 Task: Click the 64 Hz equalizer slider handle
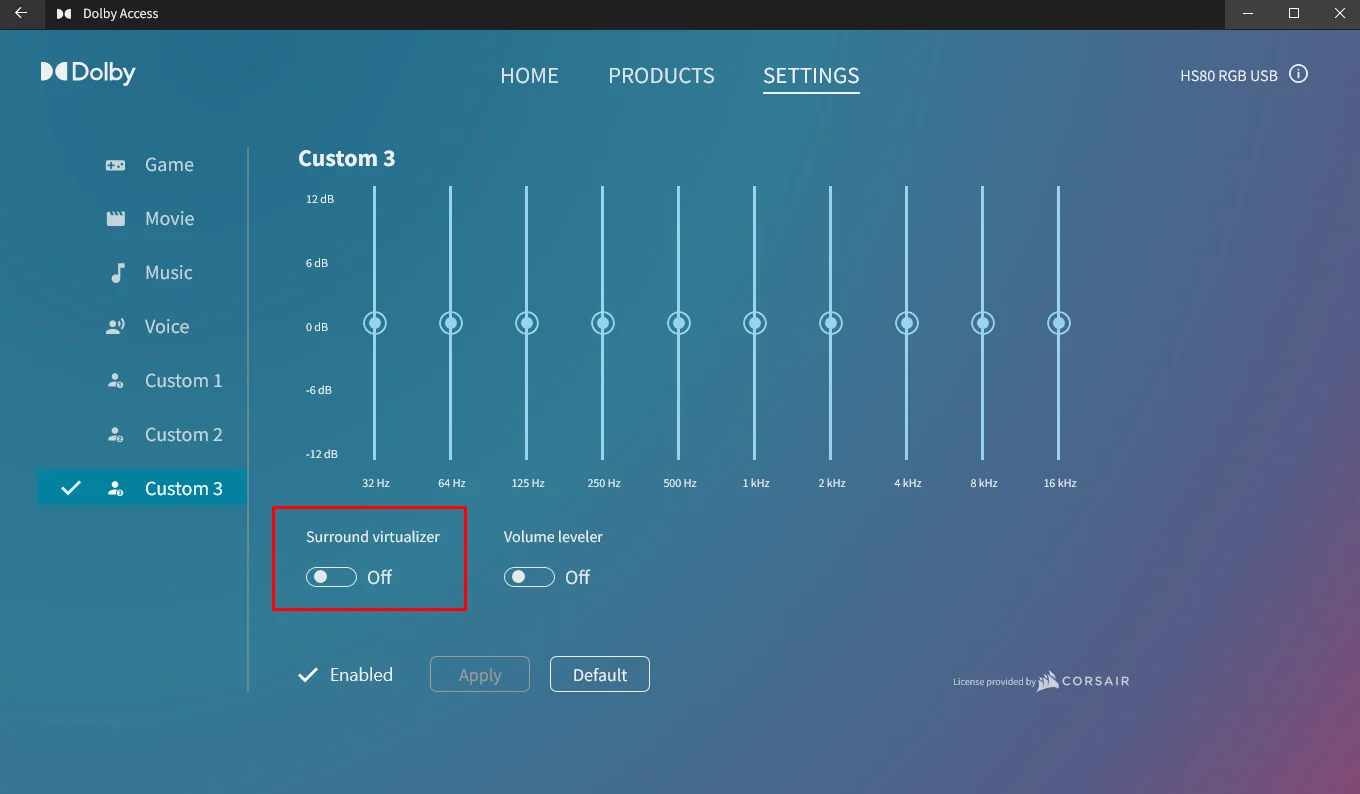451,323
